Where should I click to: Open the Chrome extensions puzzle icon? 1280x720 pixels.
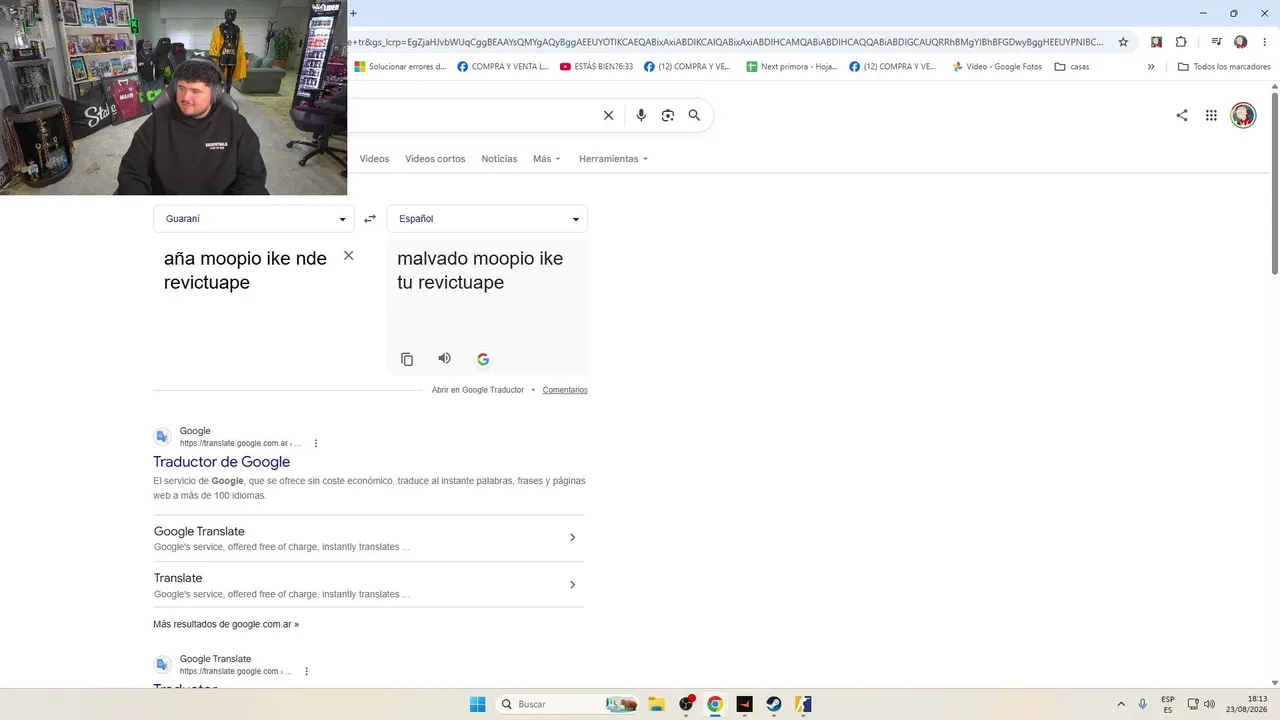point(1181,42)
